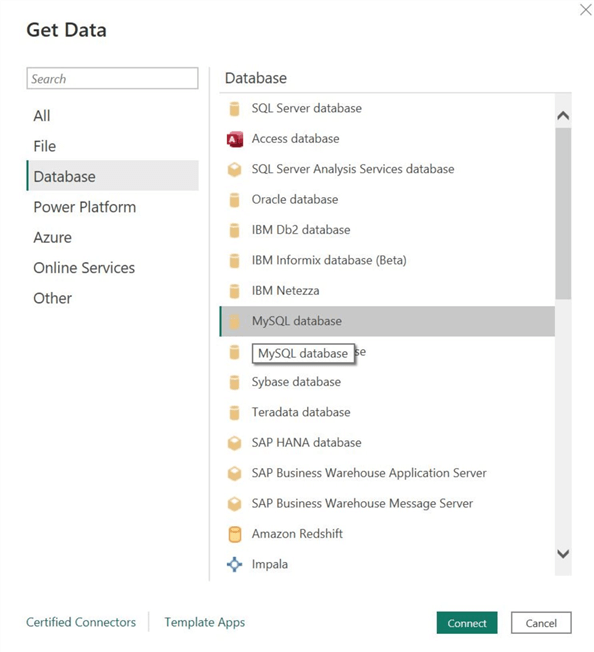Choose 'SQL Server Analysis Services database'

pos(352,169)
